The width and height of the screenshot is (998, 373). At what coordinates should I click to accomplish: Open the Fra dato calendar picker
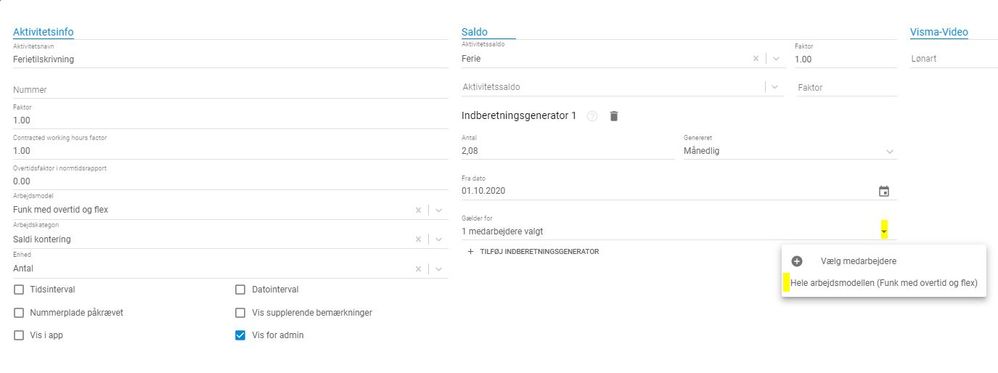(x=883, y=191)
